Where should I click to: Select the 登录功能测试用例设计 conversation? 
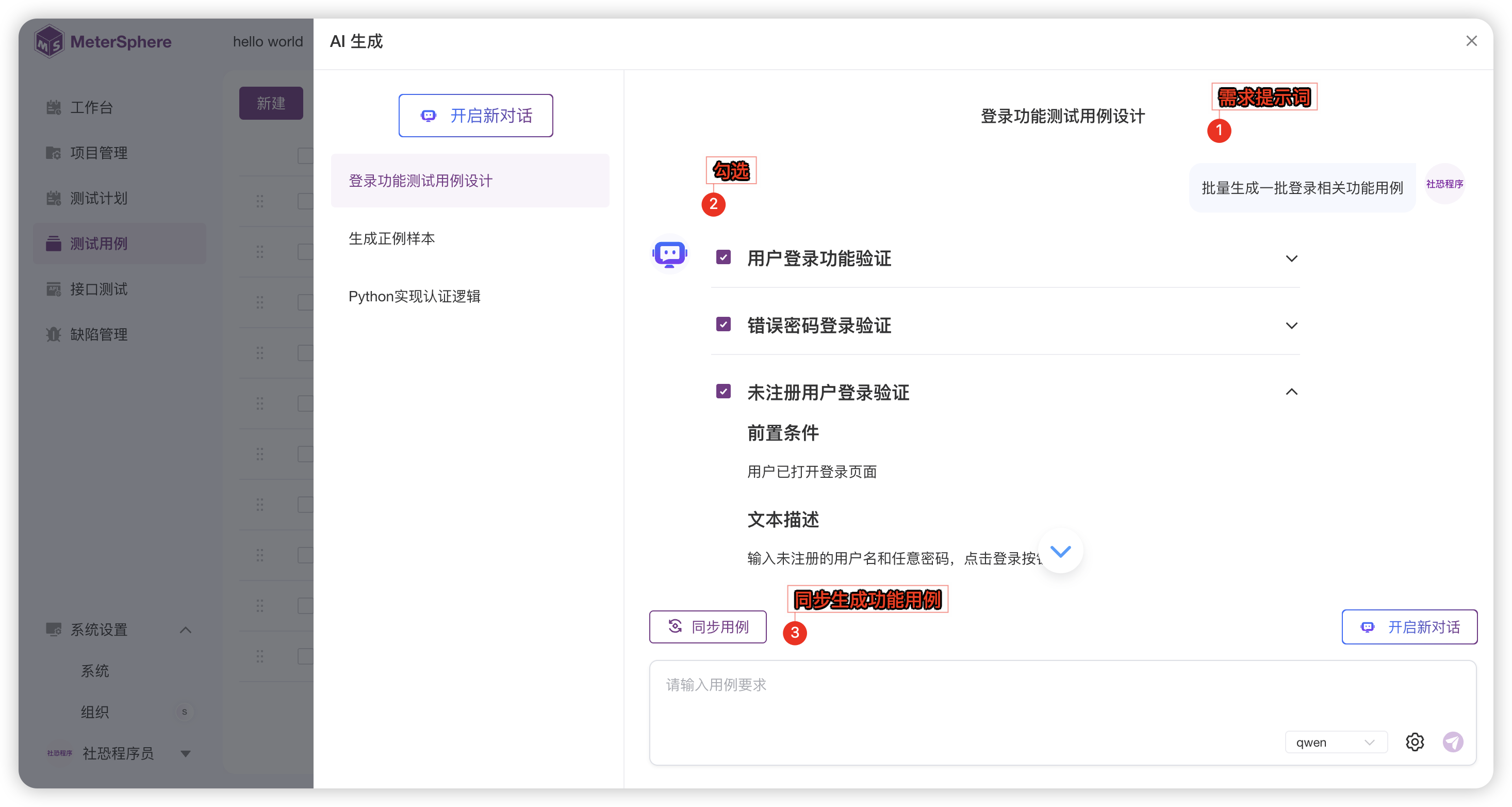pos(470,181)
